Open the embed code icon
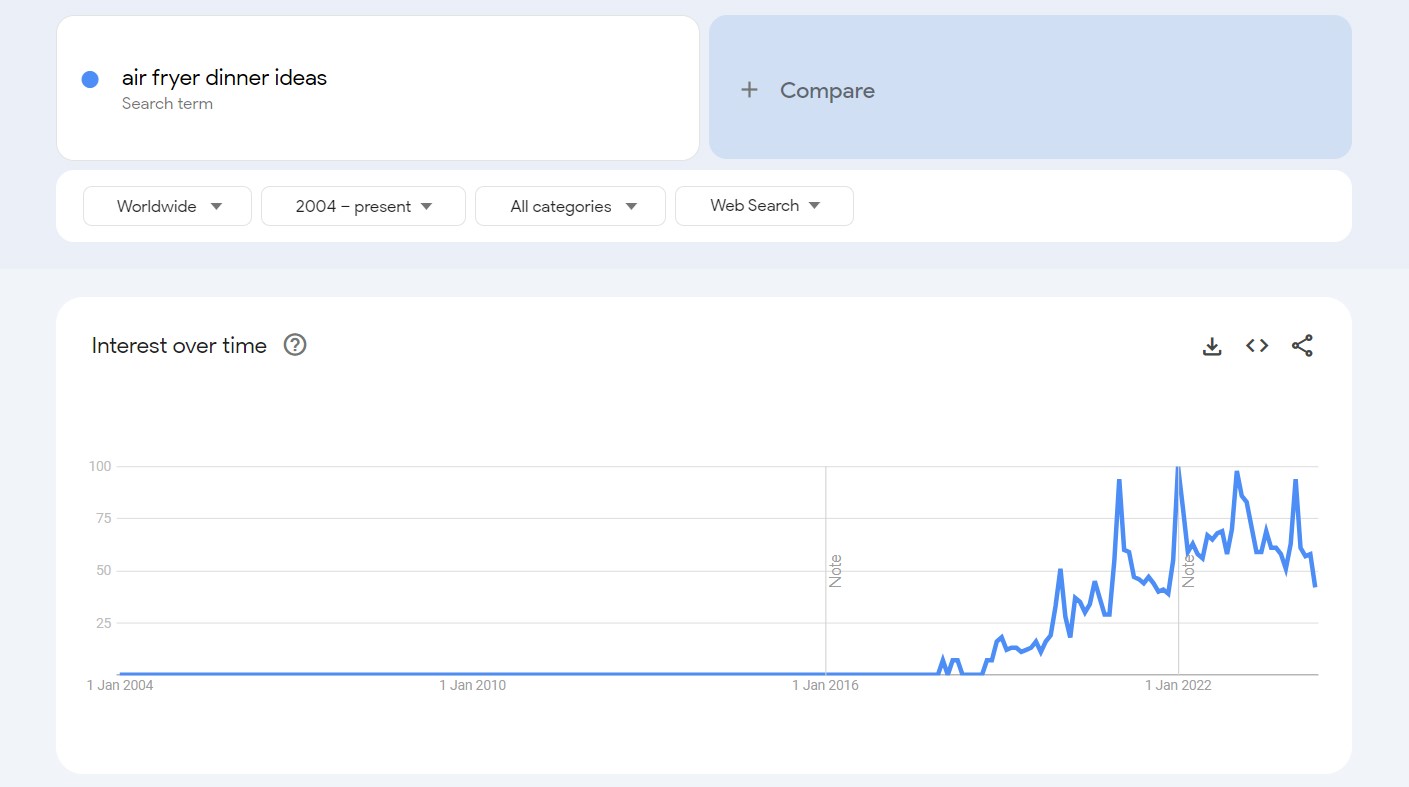The width and height of the screenshot is (1409, 787). point(1257,346)
